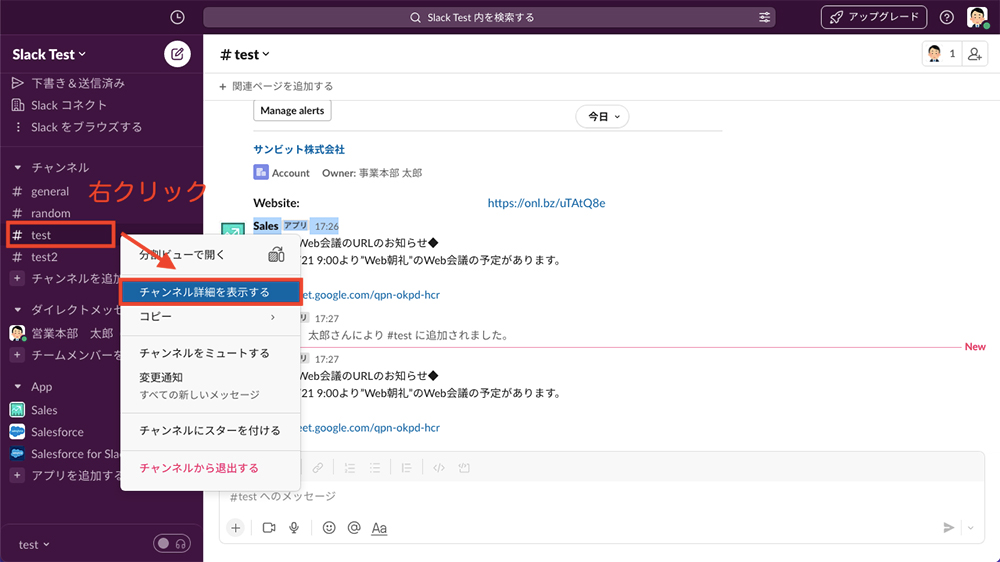The image size is (1000, 562).
Task: Open the attach plus button in composer
Action: [x=235, y=528]
